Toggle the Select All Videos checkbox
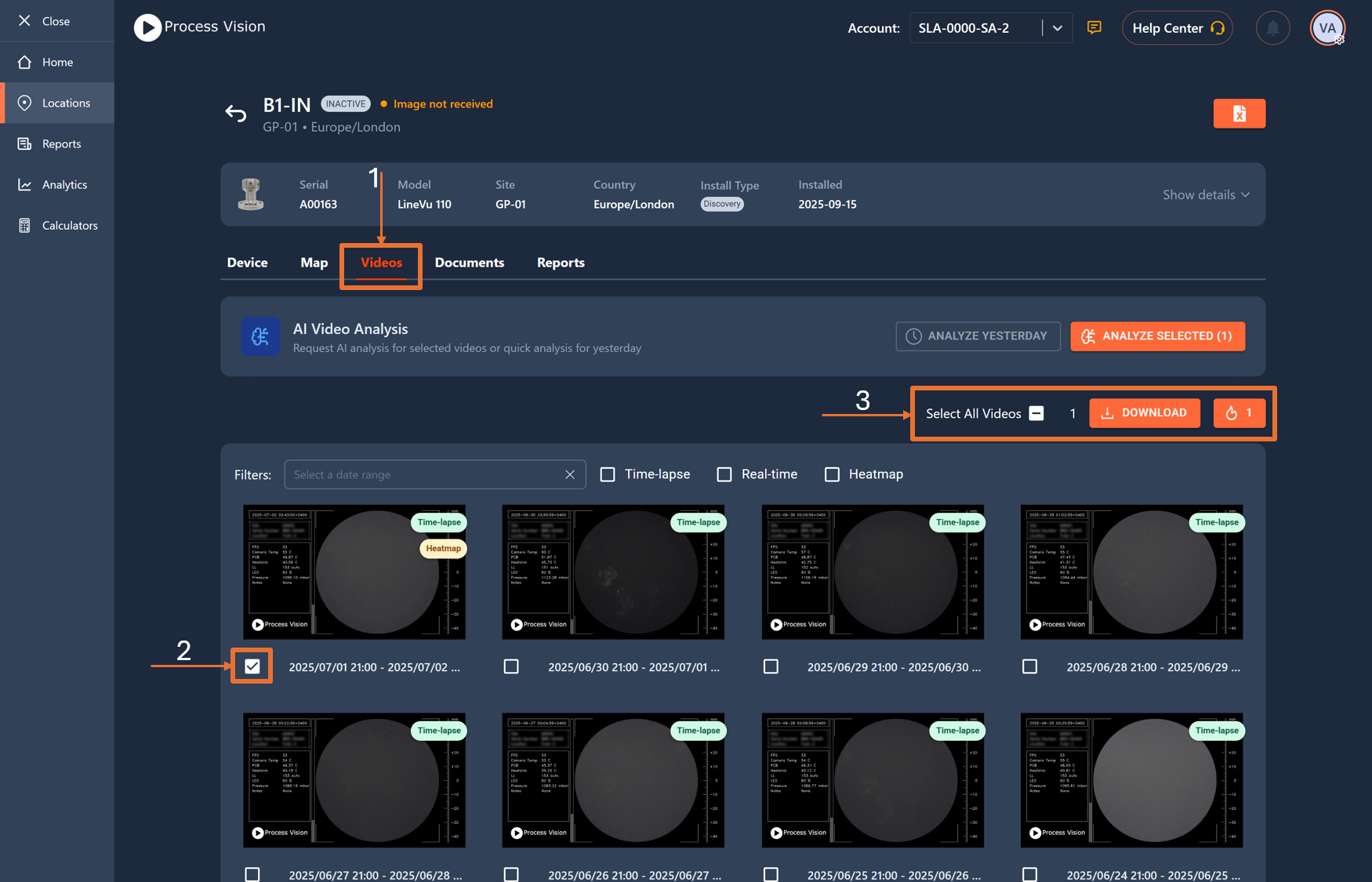The image size is (1372, 882). [1036, 413]
